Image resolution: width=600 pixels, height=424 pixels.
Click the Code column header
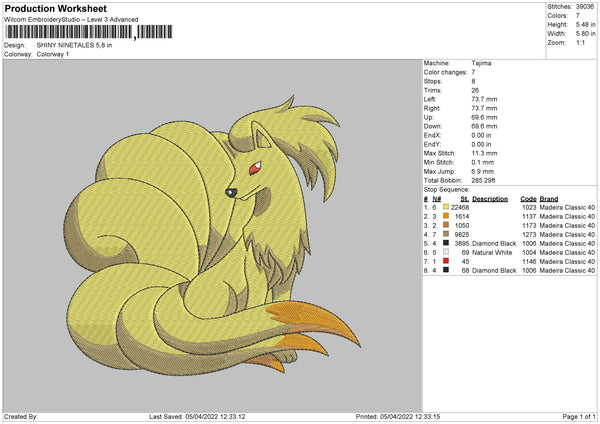pyautogui.click(x=528, y=198)
